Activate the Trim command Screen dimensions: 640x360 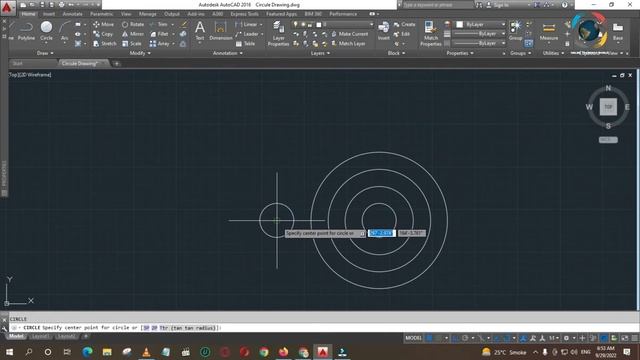pos(159,24)
